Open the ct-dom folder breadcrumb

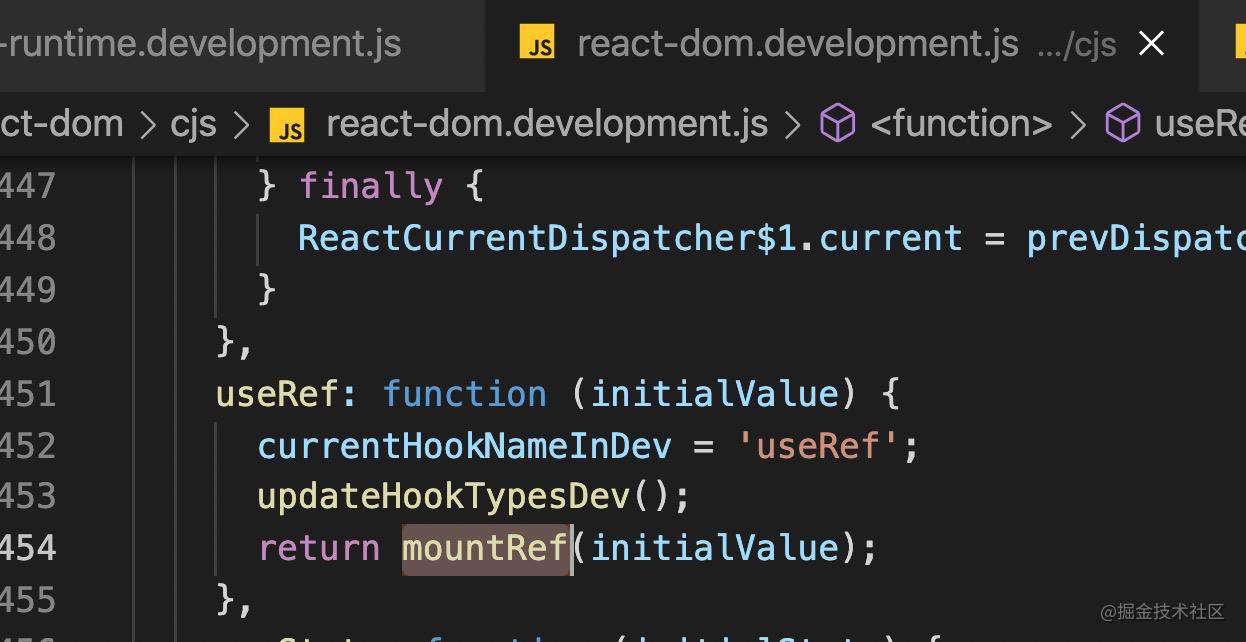coord(62,124)
